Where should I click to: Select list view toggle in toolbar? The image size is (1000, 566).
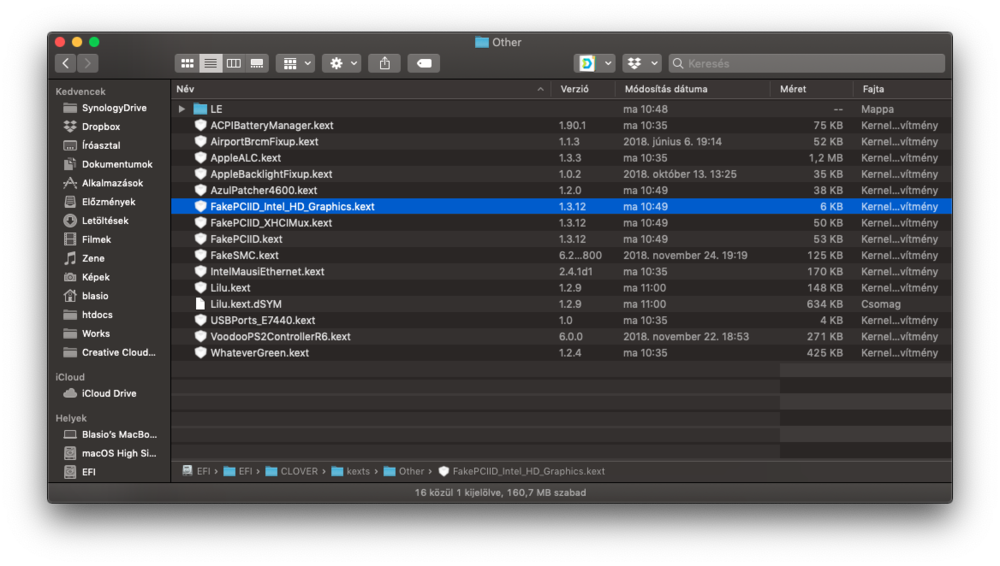[x=210, y=63]
